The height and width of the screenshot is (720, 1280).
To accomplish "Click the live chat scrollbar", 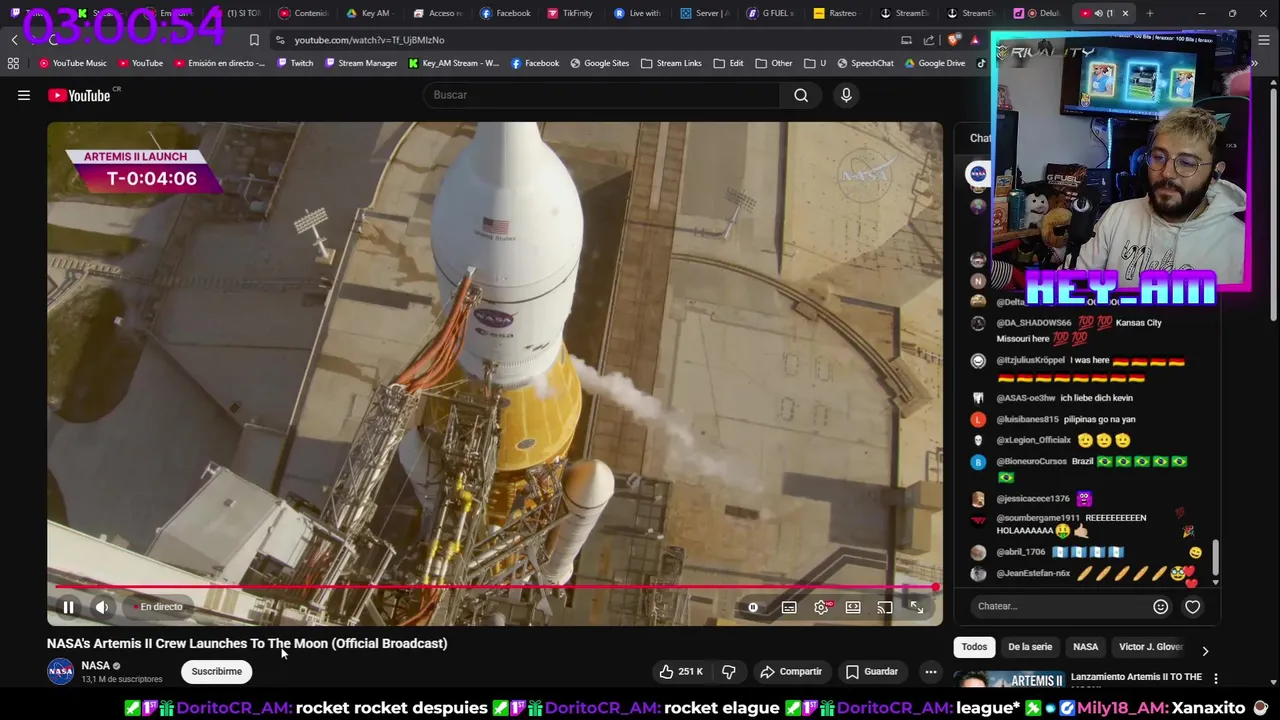I will click(1216, 560).
